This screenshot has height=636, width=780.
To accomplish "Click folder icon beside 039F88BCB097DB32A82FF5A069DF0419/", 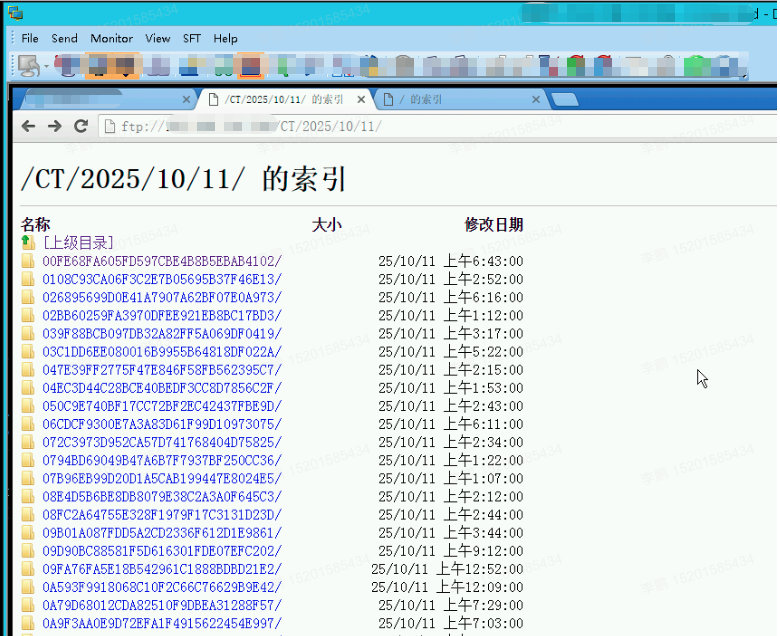I will 28,333.
